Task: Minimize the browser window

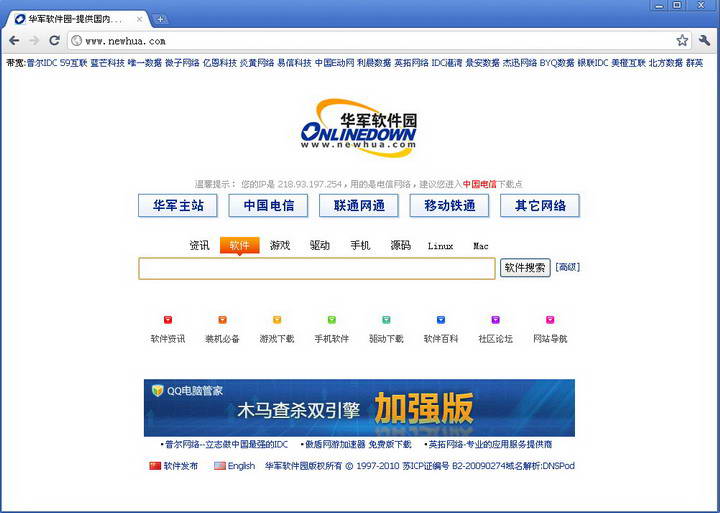Action: pyautogui.click(x=660, y=6)
